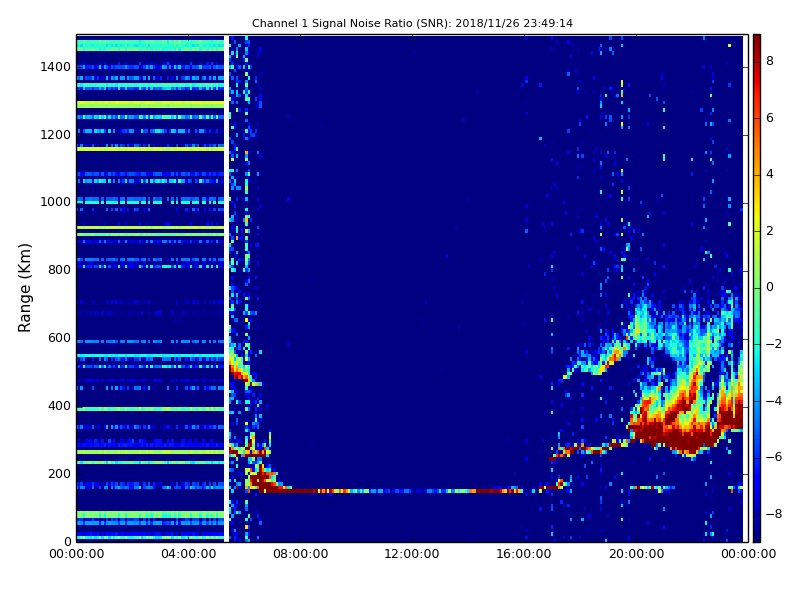Click the colorbar label −6
The height and width of the screenshot is (600, 800).
point(774,457)
